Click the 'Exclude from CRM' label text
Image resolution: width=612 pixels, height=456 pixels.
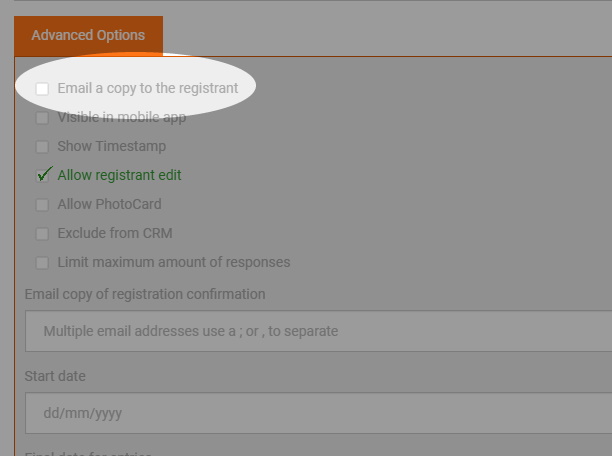(x=115, y=233)
